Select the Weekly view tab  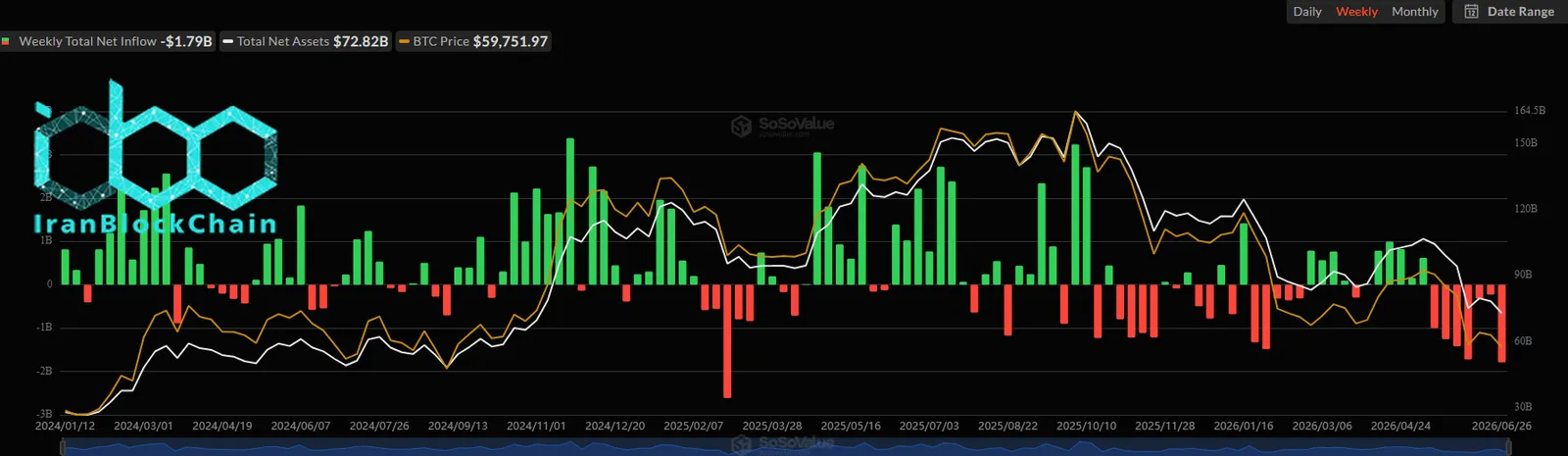tap(1356, 12)
